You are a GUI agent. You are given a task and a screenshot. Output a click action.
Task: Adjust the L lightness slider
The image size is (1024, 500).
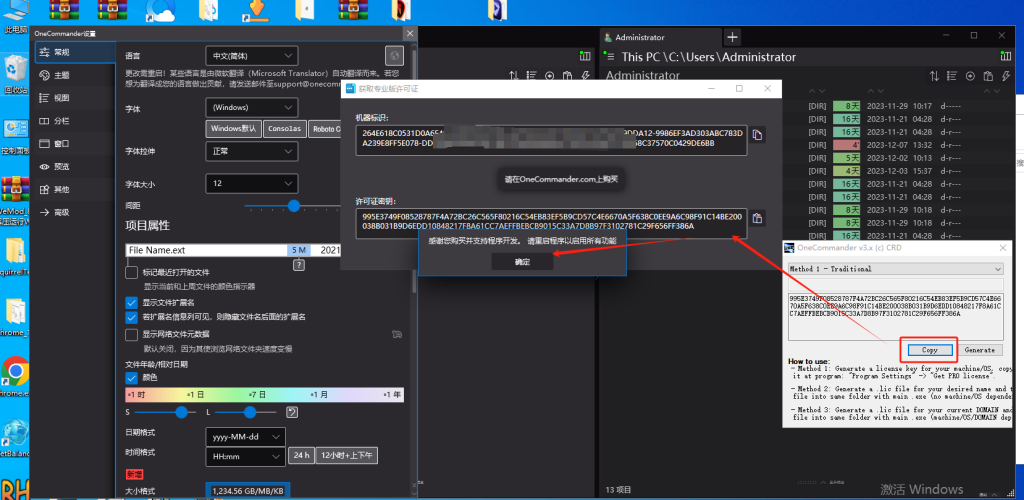coord(246,412)
